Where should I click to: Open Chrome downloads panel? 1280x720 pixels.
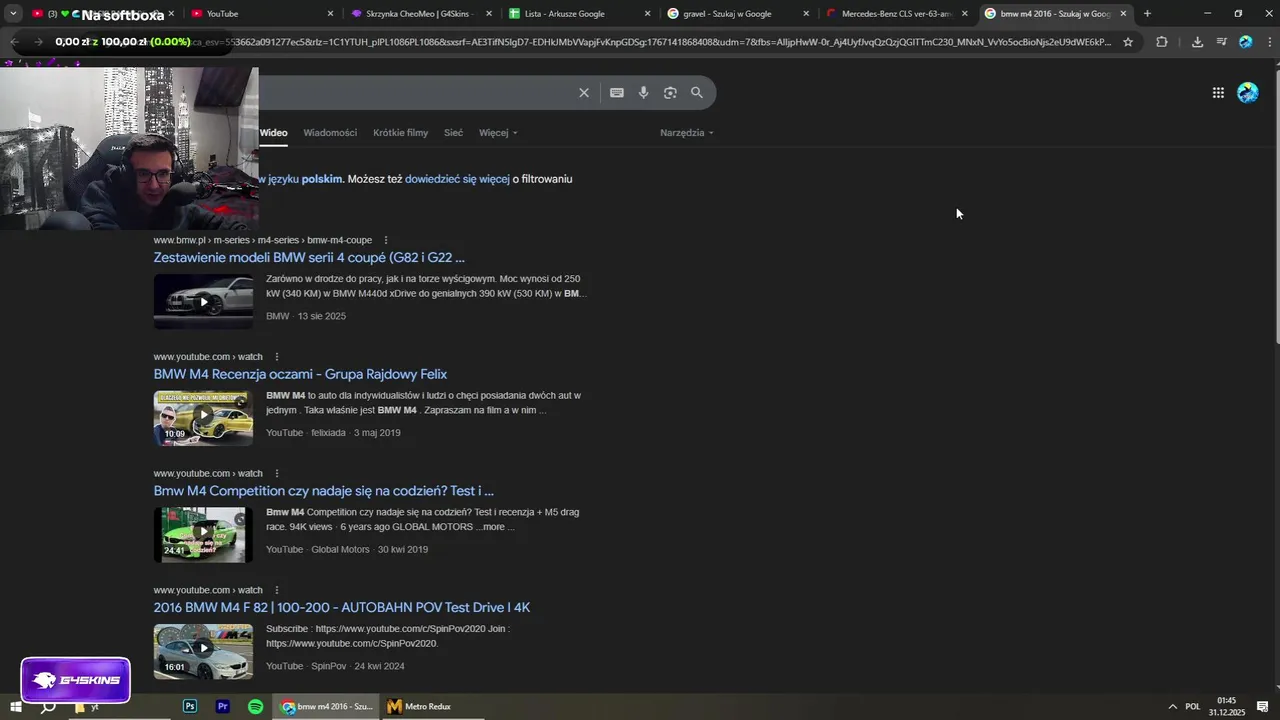click(1197, 42)
